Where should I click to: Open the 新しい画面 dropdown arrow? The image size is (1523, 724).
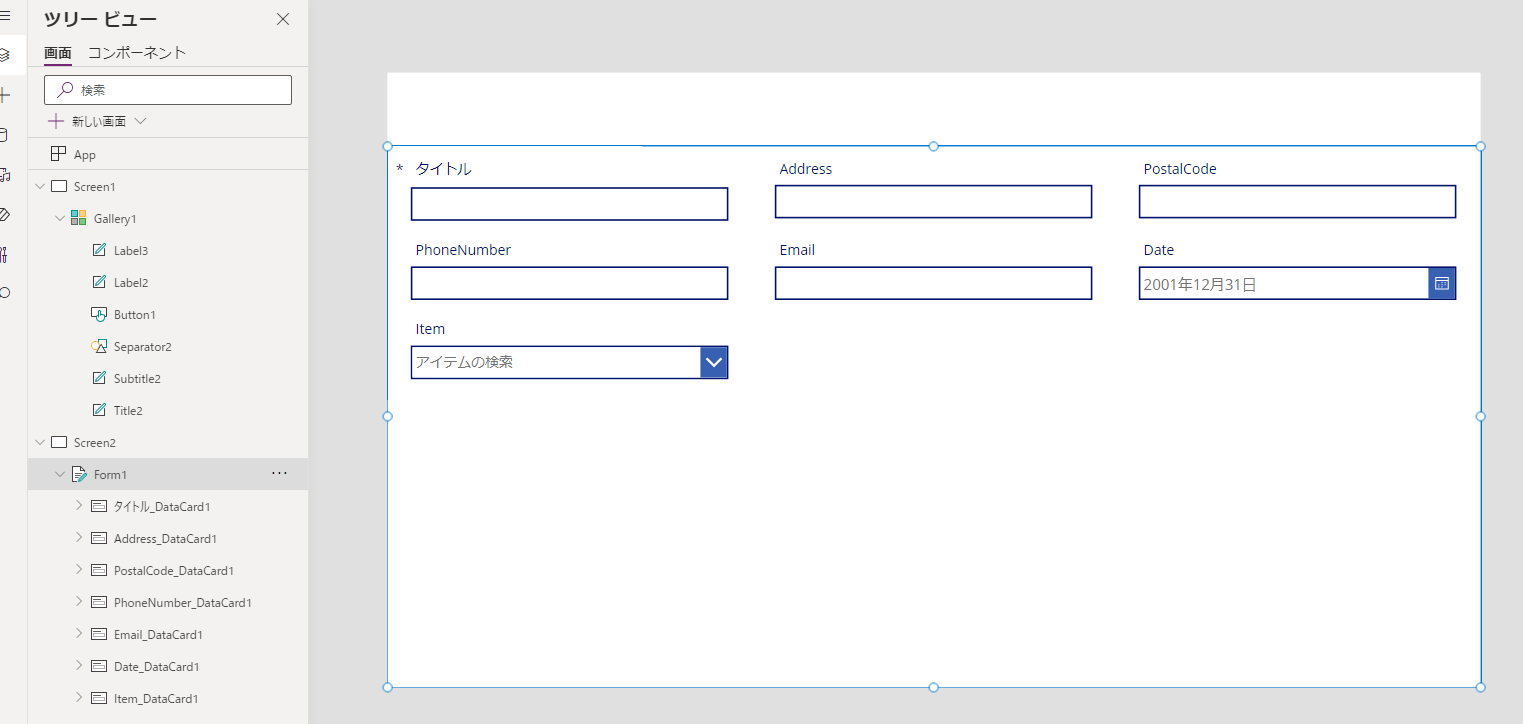pyautogui.click(x=140, y=121)
